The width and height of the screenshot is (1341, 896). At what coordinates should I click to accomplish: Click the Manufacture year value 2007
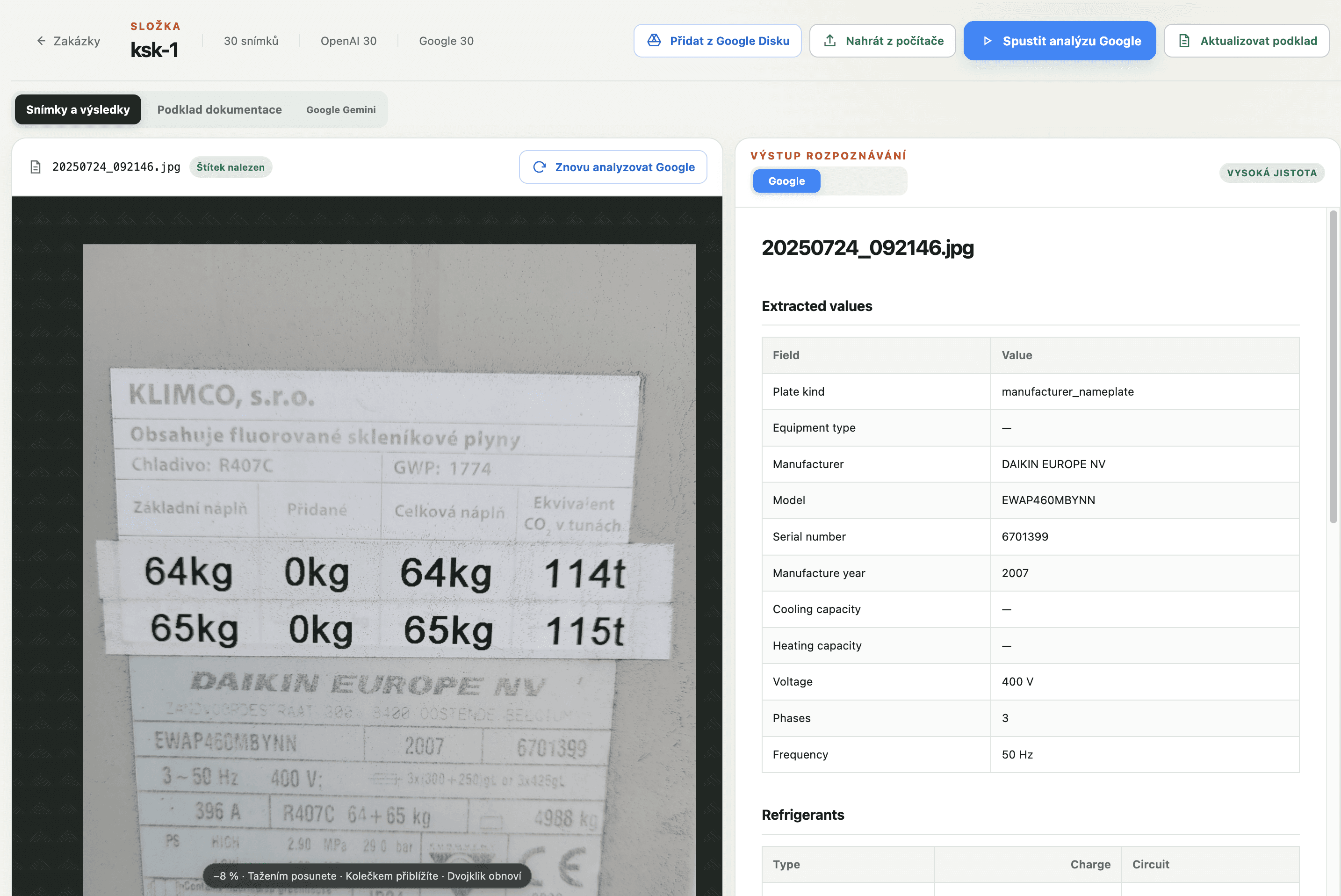[x=1015, y=572]
